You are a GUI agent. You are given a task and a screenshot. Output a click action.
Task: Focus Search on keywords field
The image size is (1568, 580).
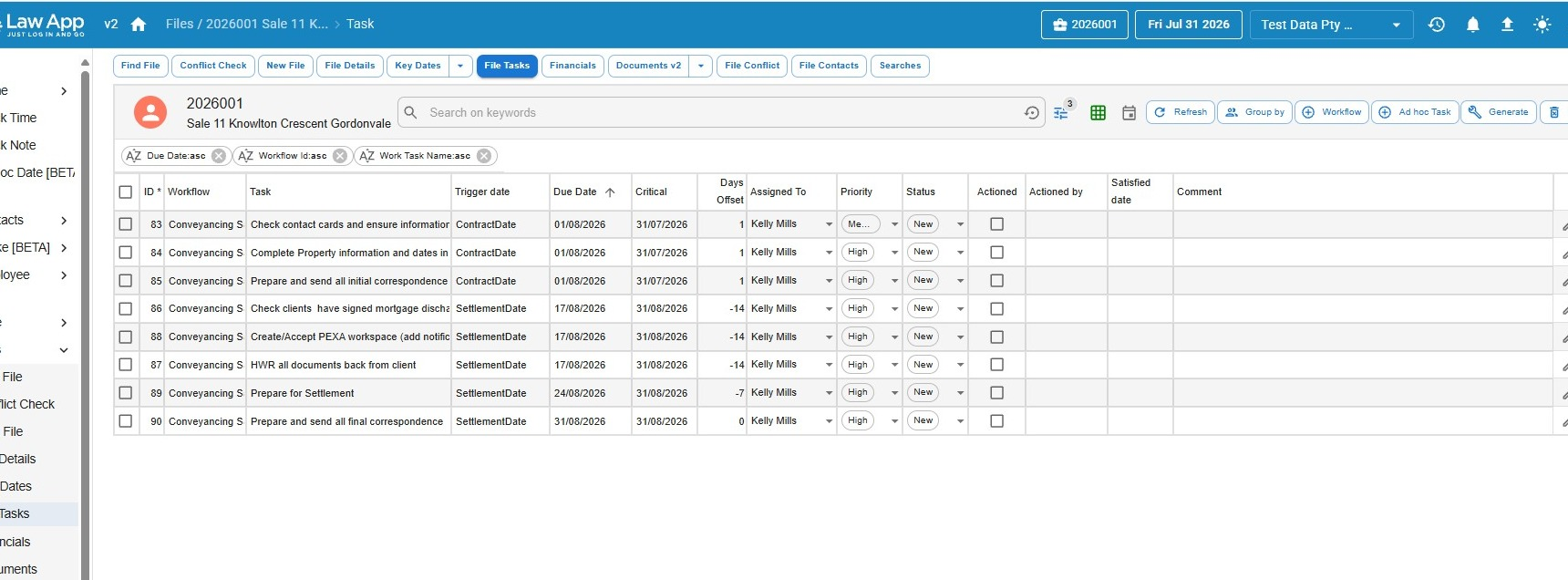[x=720, y=113]
